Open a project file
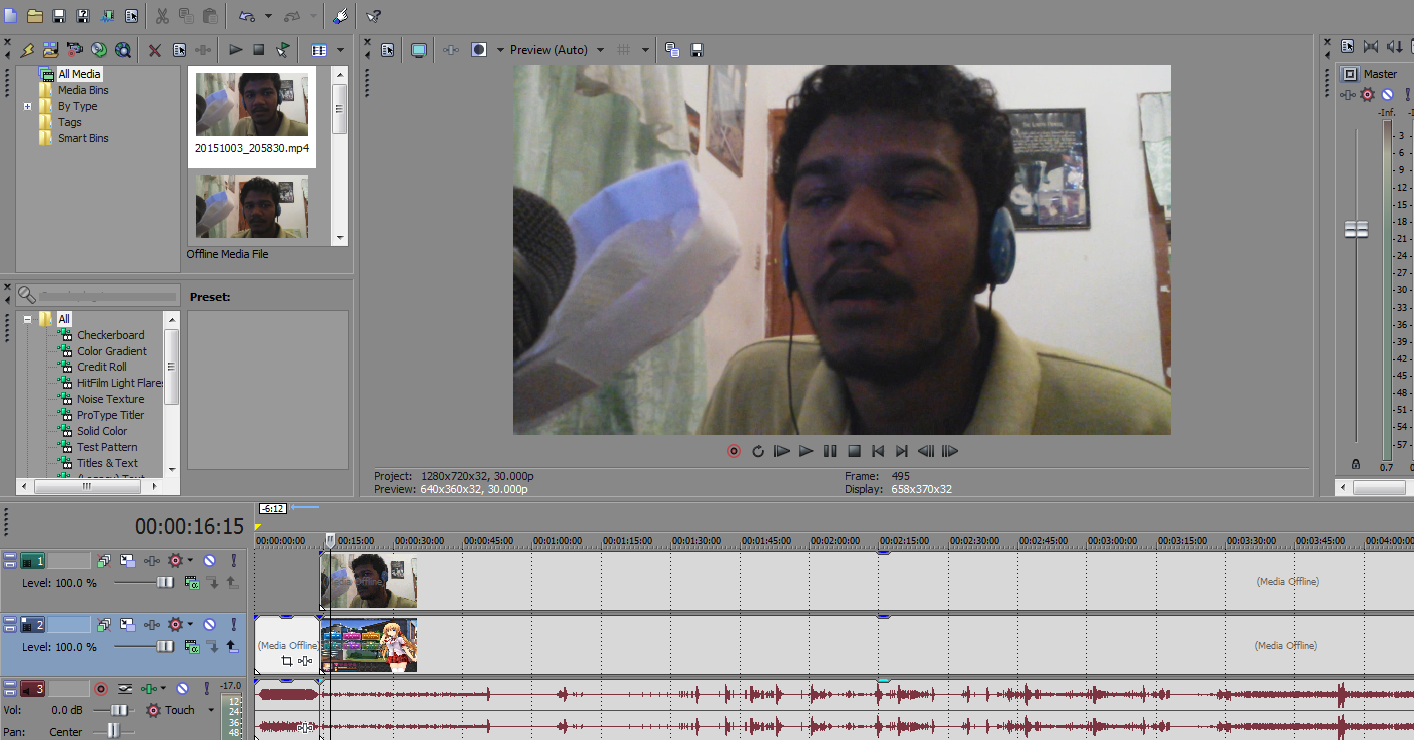Viewport: 1414px width, 740px height. (x=35, y=16)
